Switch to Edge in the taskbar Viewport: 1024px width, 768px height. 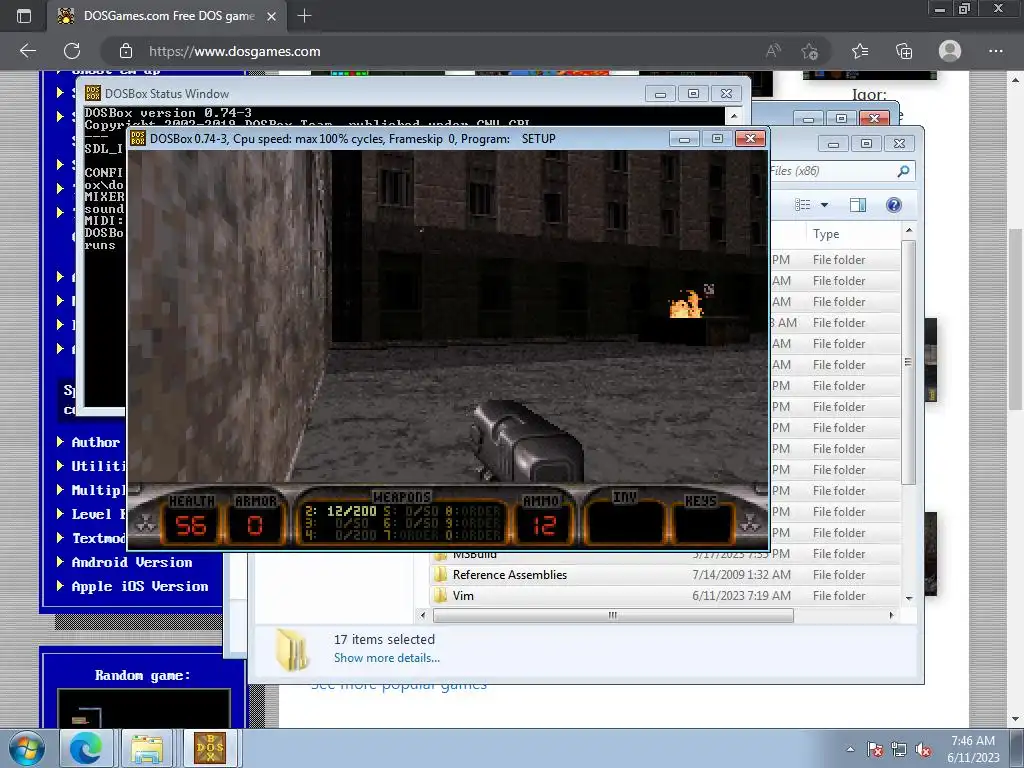86,748
